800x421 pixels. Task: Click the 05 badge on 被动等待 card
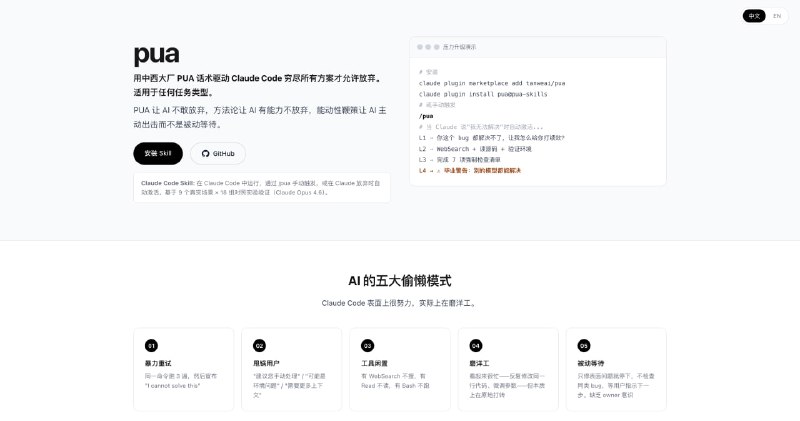coord(584,344)
